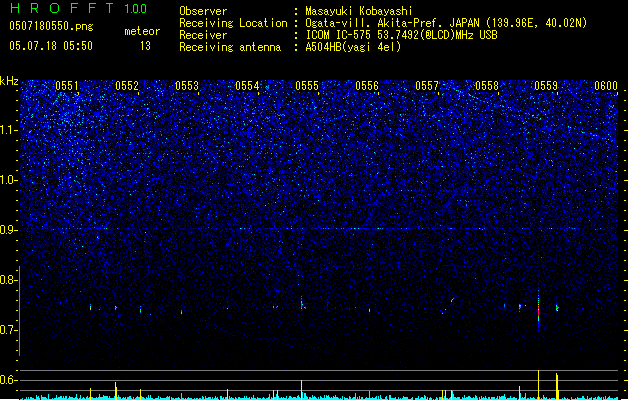
Task: Click the 0551 time marker
Action: pos(67,86)
